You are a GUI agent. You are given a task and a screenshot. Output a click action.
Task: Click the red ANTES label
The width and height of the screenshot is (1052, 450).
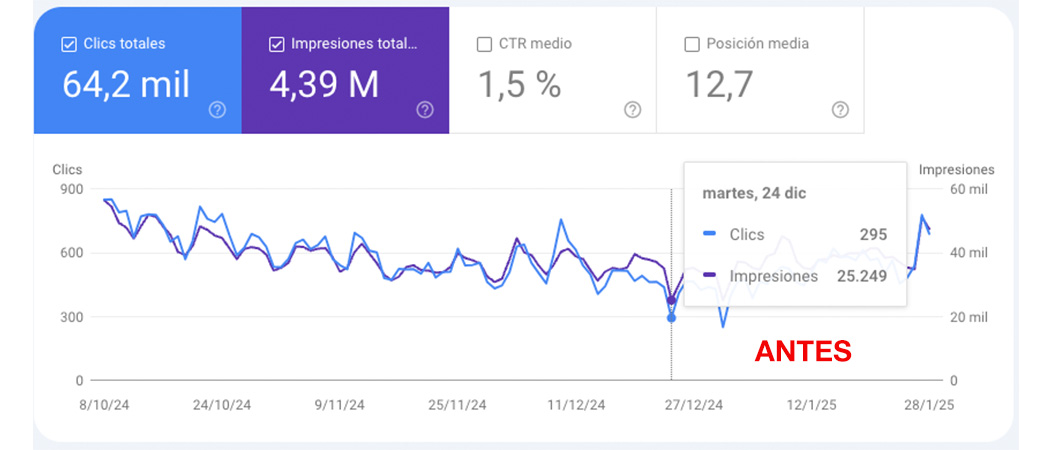point(802,351)
